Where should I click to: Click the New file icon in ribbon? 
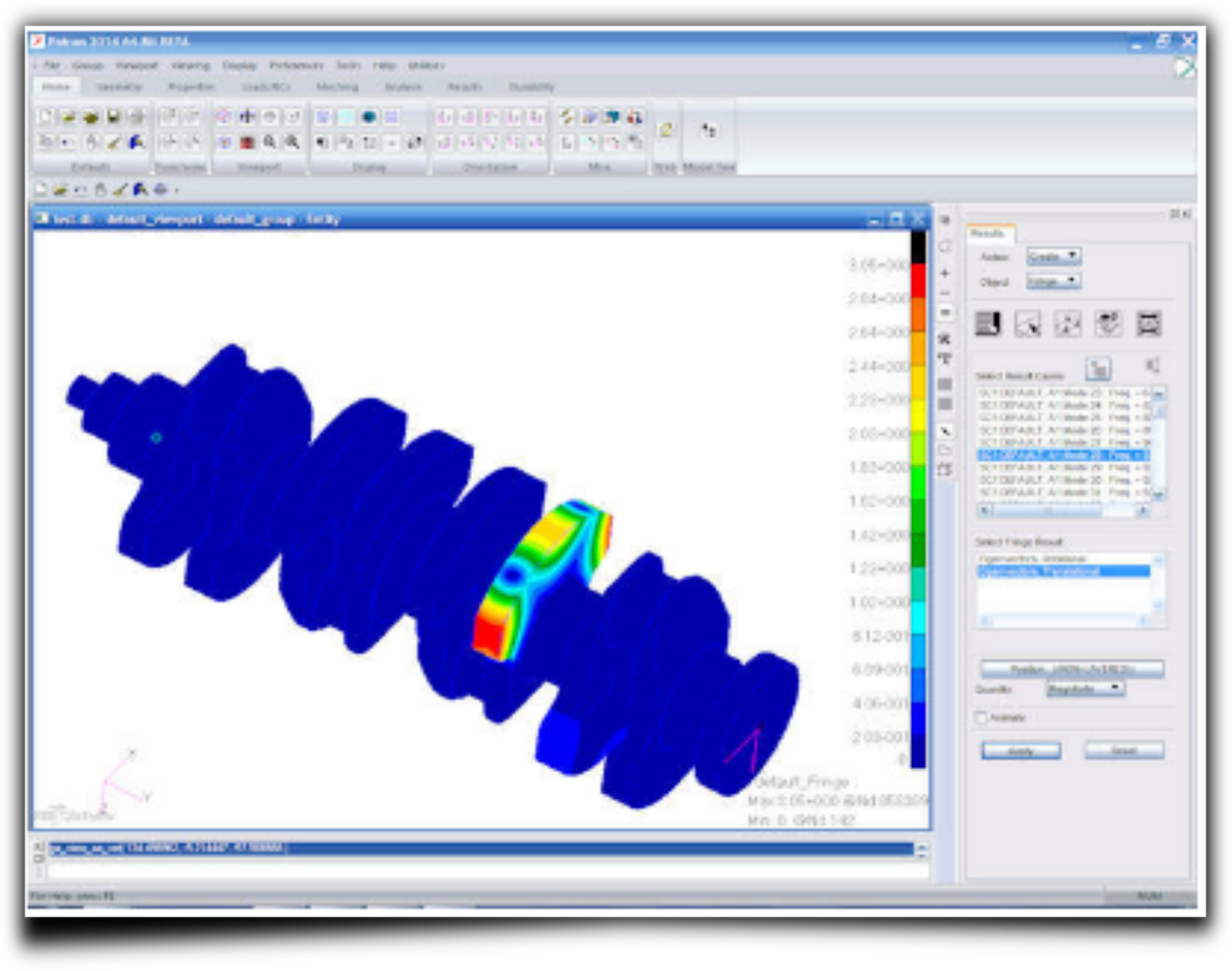pyautogui.click(x=45, y=117)
